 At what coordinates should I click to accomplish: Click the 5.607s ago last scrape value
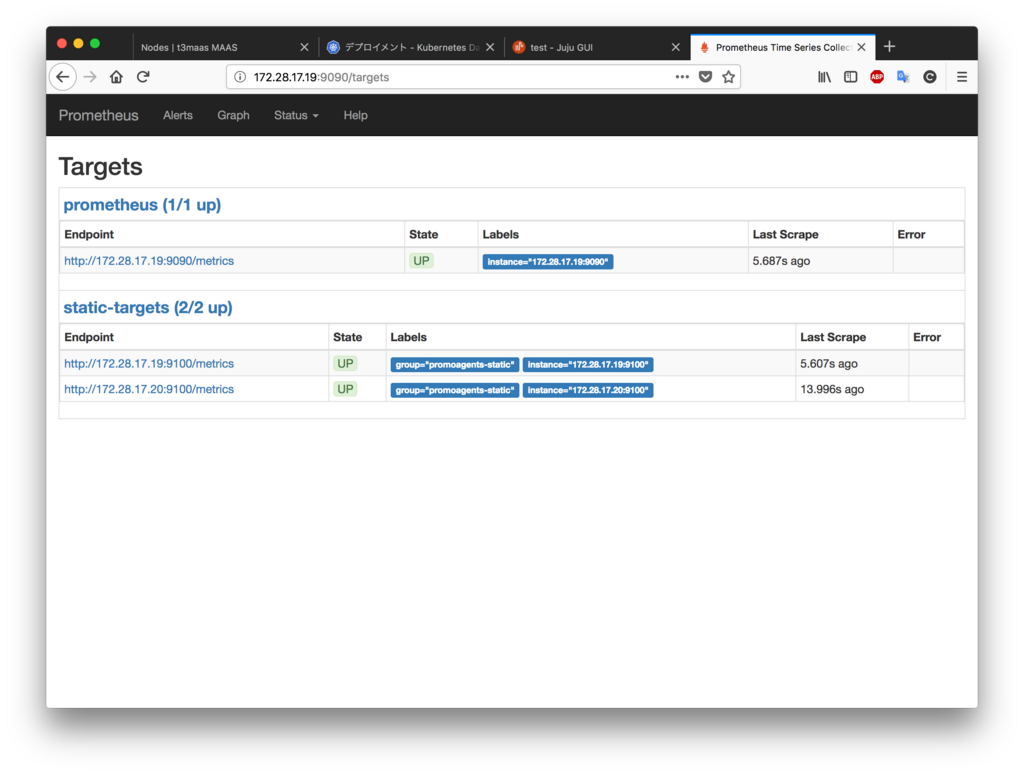[829, 364]
